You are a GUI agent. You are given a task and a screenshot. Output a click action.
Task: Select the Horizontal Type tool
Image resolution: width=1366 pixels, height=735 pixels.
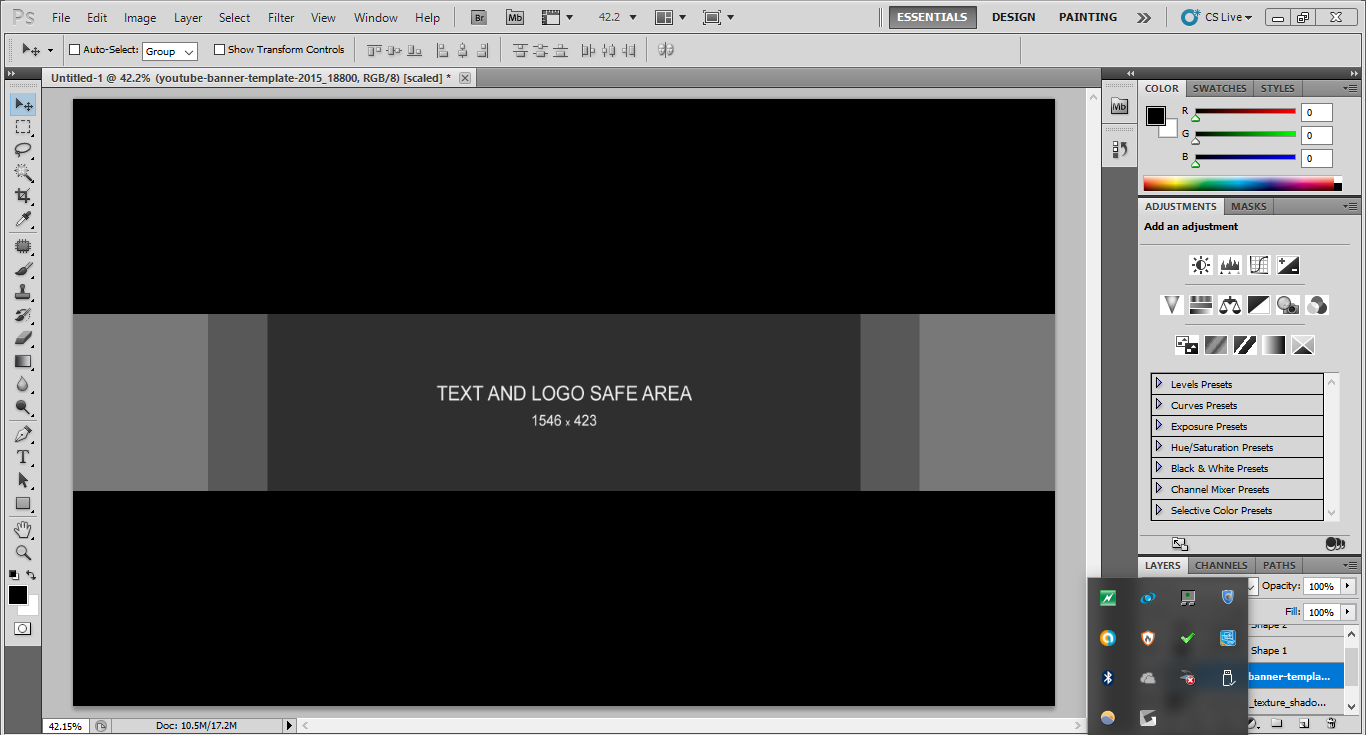point(23,457)
